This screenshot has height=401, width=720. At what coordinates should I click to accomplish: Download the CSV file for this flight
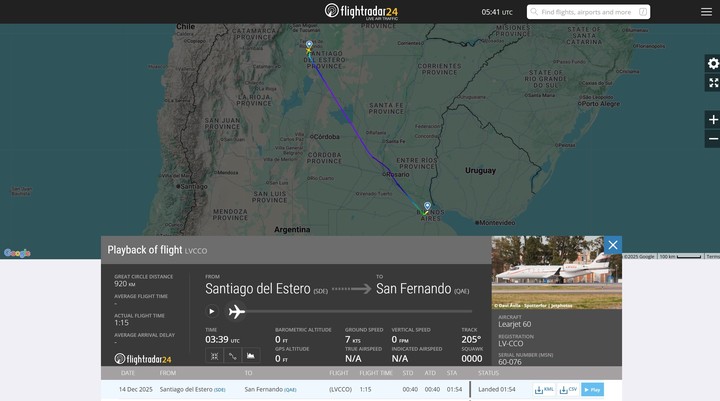(x=568, y=390)
